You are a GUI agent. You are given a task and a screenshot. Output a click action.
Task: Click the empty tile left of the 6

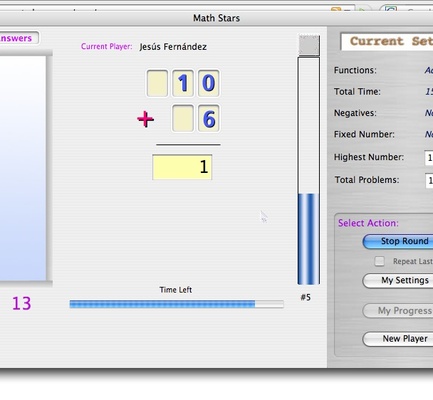(x=183, y=118)
